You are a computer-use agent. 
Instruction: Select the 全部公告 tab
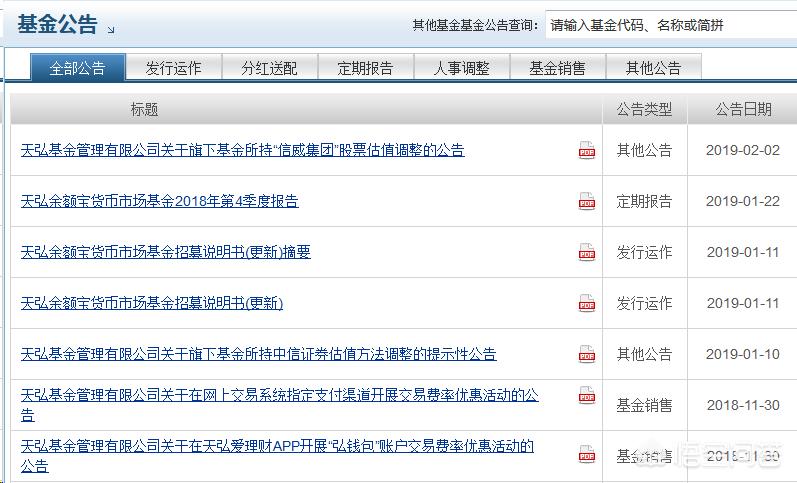77,68
